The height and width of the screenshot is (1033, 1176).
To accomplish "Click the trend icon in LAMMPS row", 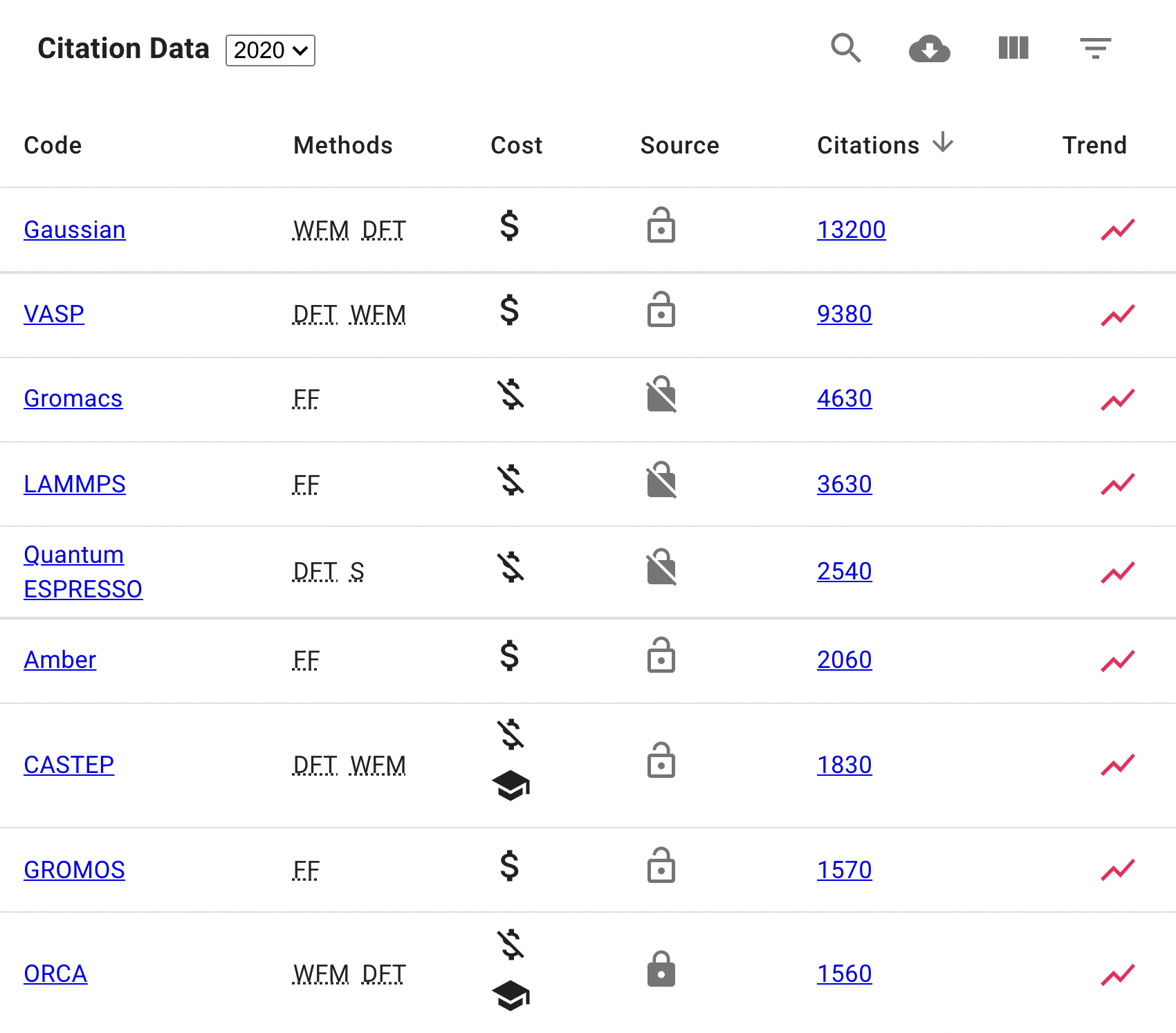I will pyautogui.click(x=1118, y=484).
